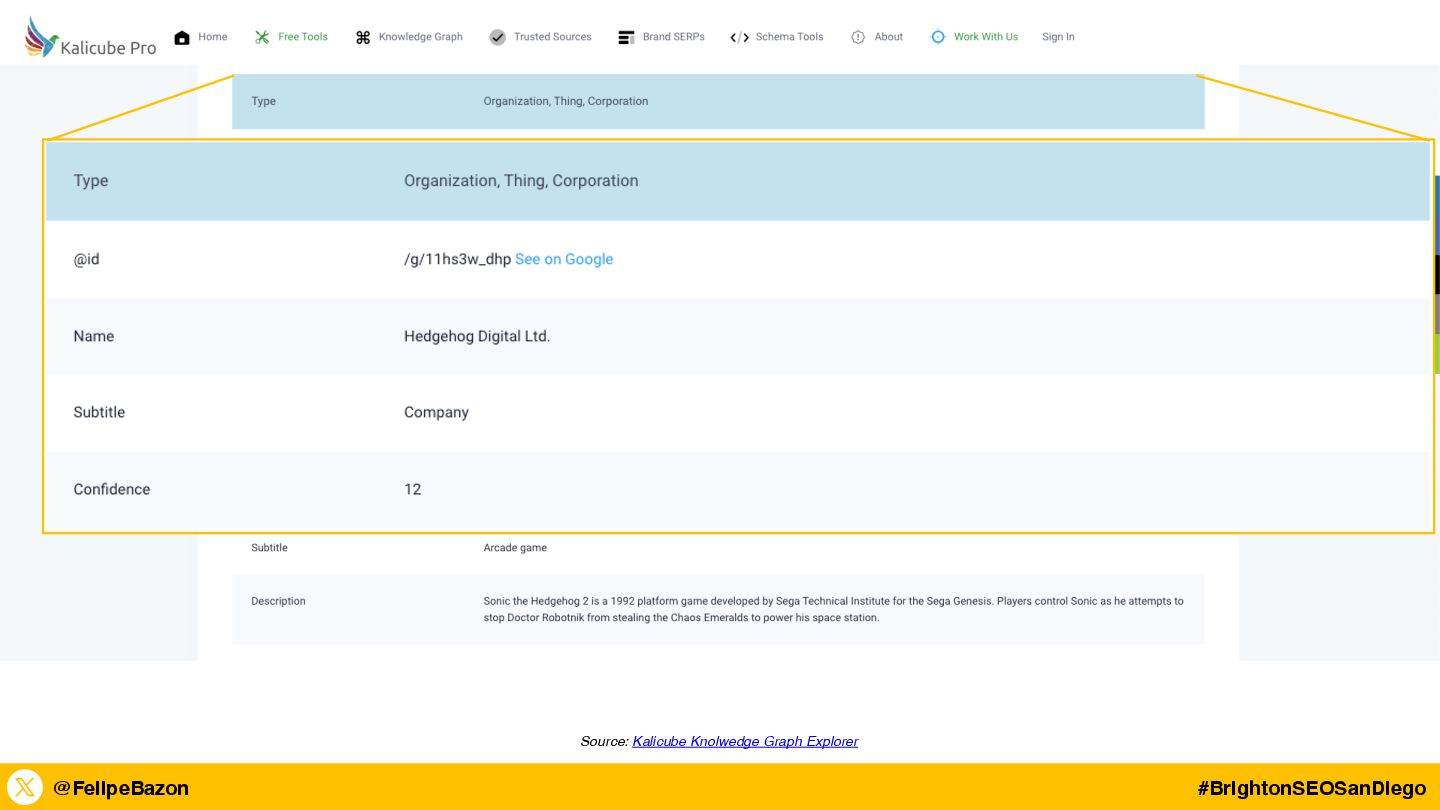Click the Home house icon

(182, 37)
